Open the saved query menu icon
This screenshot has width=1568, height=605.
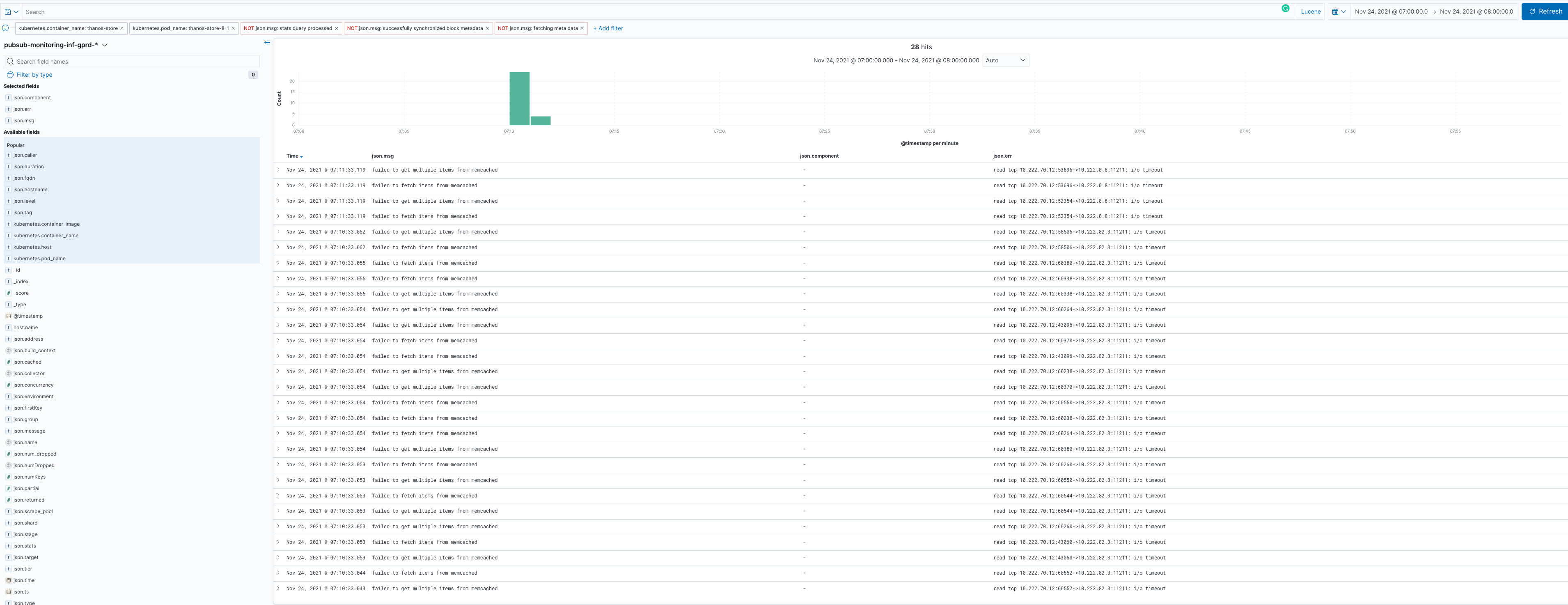point(11,11)
